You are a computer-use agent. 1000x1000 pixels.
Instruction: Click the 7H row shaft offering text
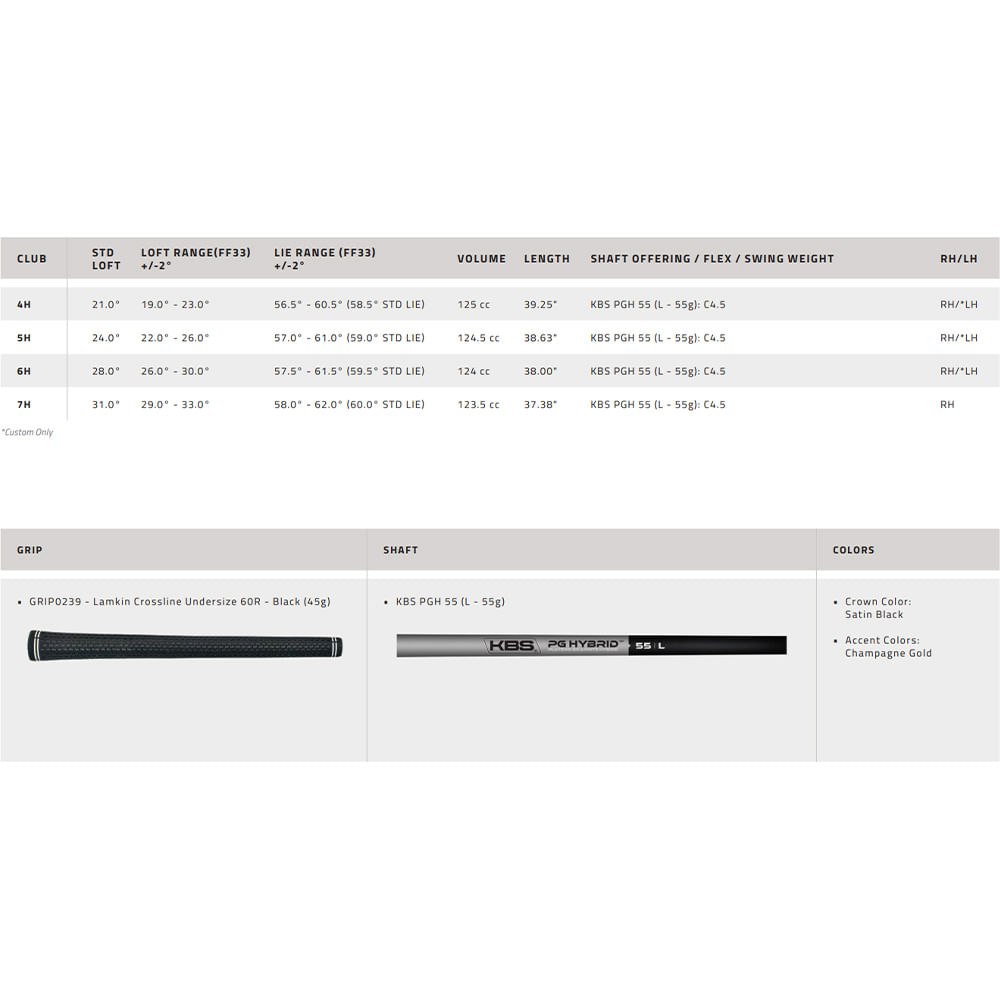pos(658,404)
